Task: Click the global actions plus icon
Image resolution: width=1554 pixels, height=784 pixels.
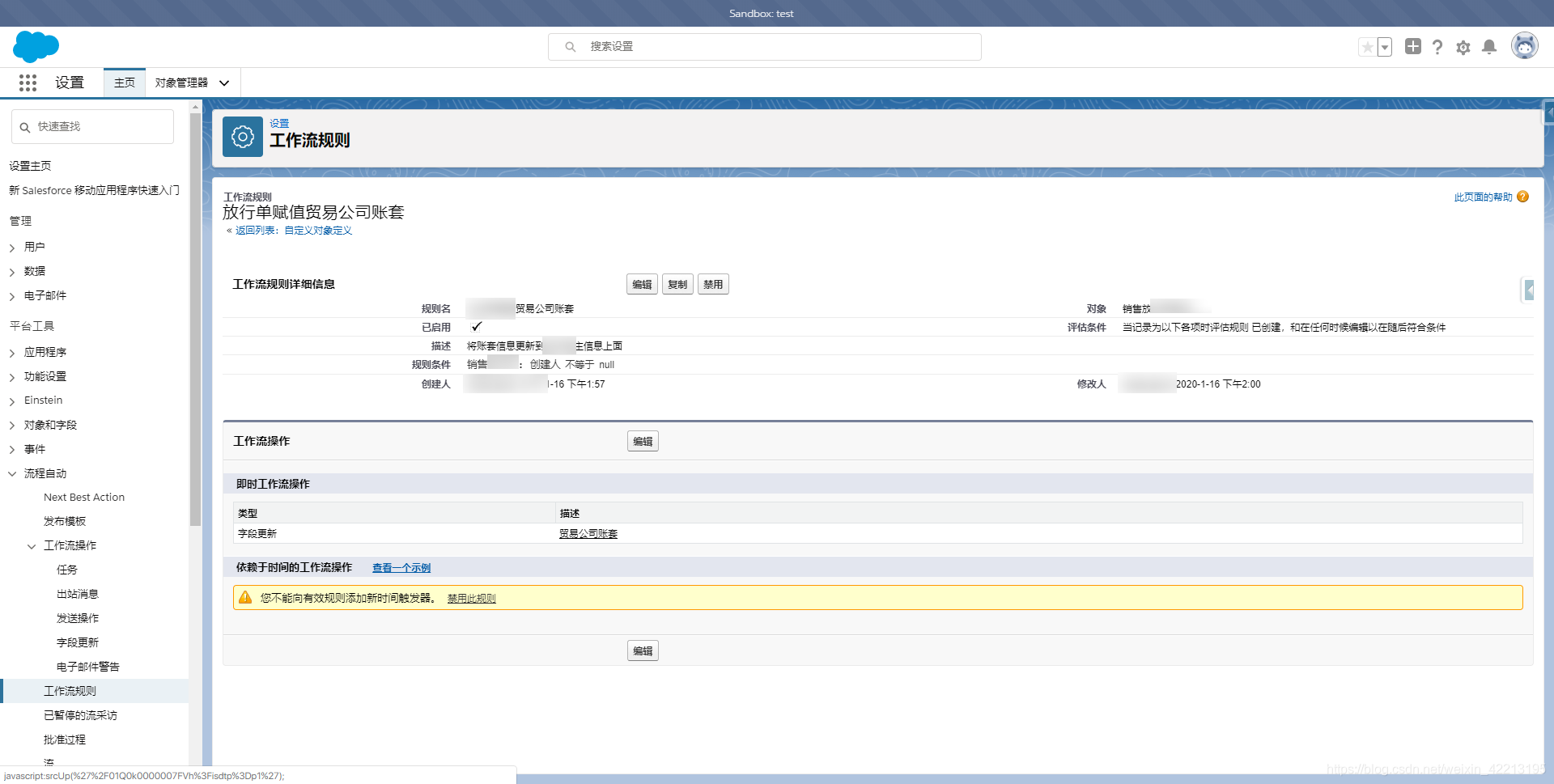Action: [1413, 47]
